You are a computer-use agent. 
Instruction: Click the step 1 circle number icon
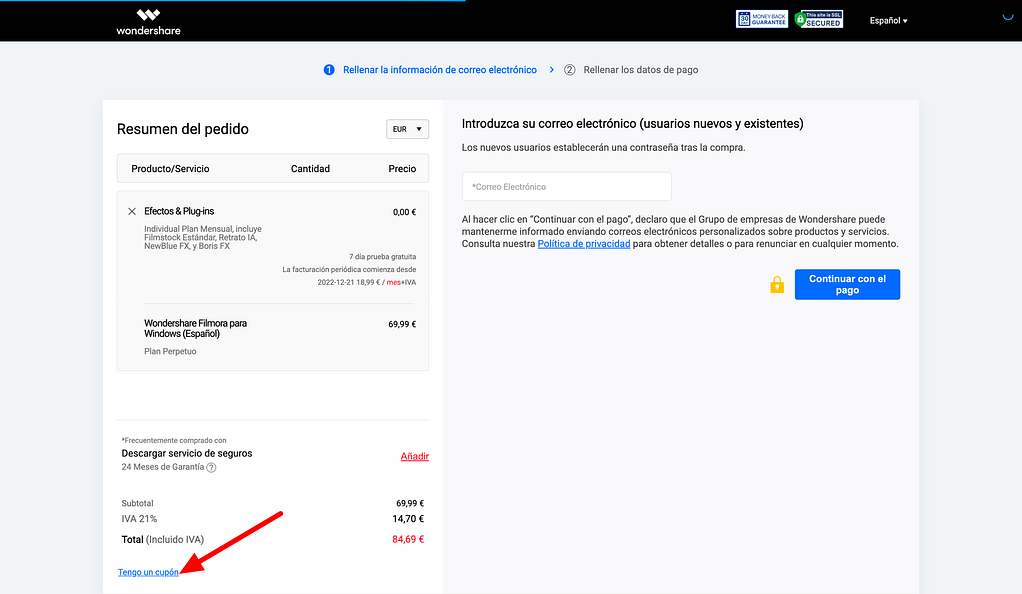click(x=329, y=70)
